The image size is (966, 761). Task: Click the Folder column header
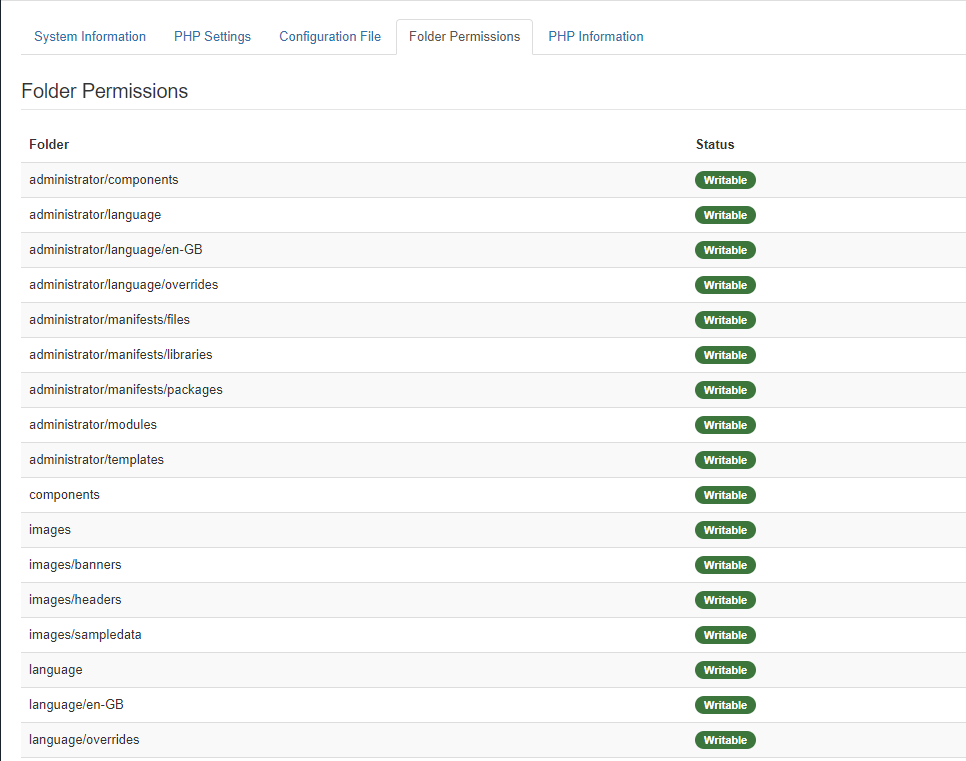point(49,145)
